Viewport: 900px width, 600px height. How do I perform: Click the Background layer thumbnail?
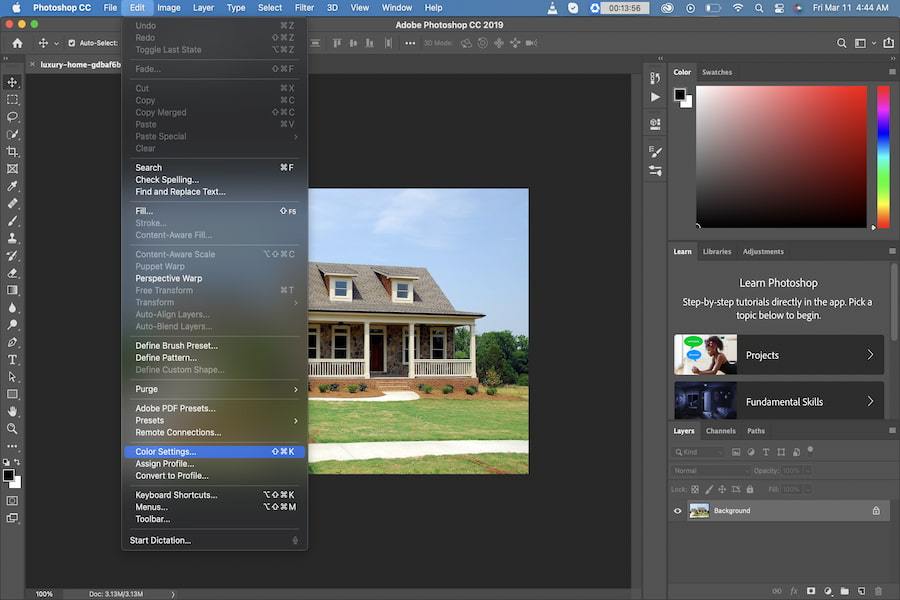point(699,510)
